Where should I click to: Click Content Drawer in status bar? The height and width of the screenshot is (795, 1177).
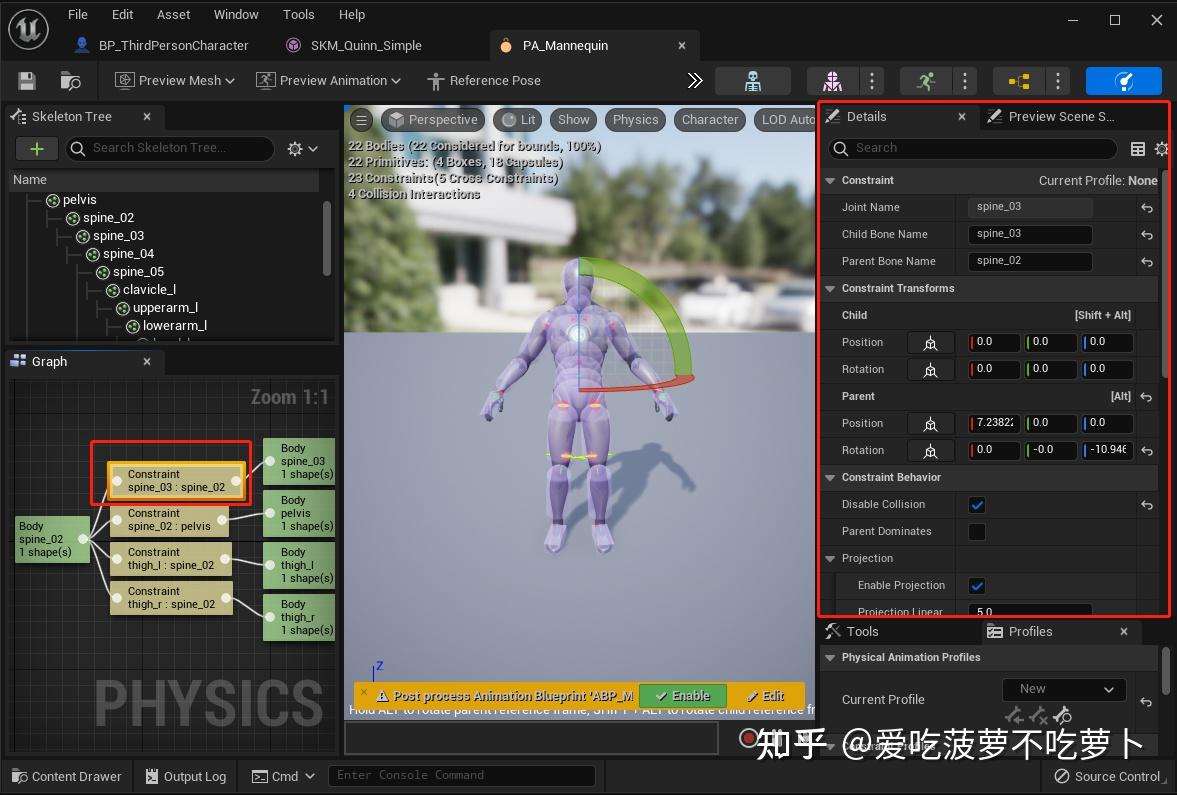pyautogui.click(x=66, y=776)
